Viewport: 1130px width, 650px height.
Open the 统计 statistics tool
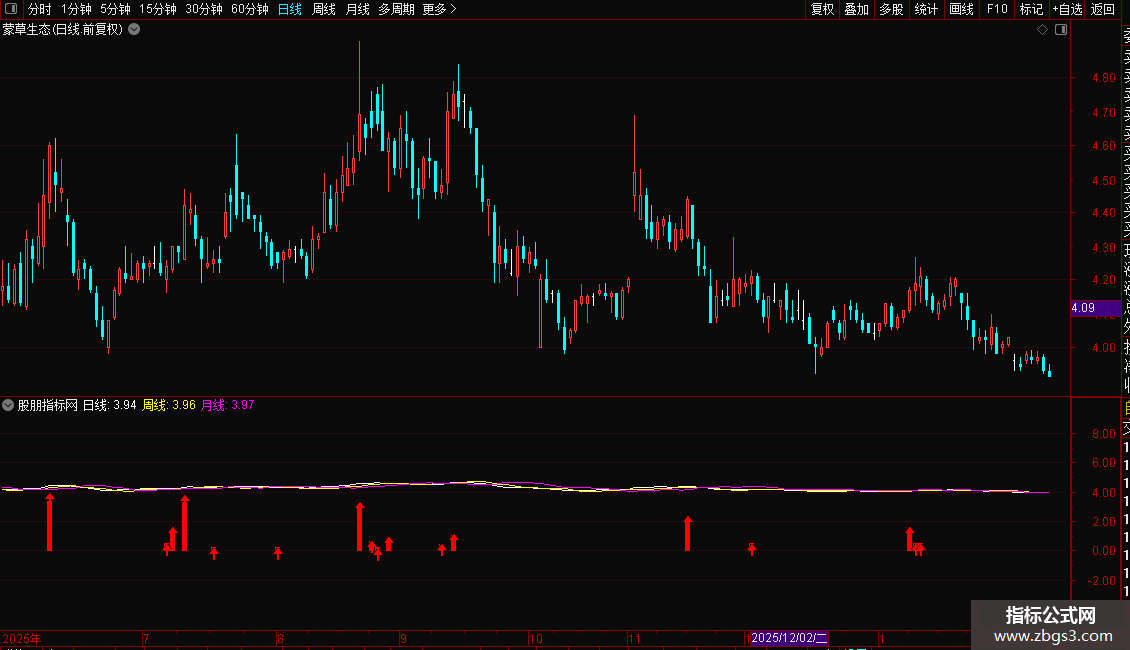point(926,9)
